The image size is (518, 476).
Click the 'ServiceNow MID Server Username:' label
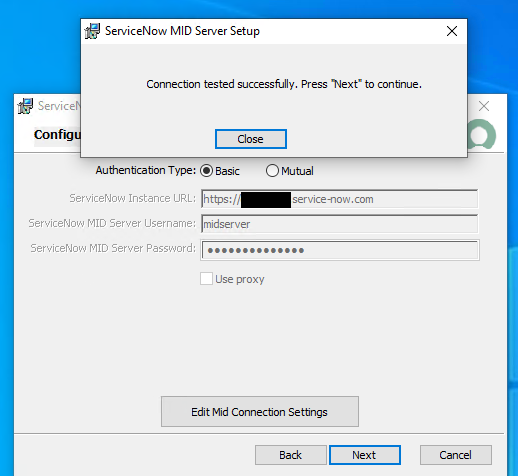(x=112, y=223)
